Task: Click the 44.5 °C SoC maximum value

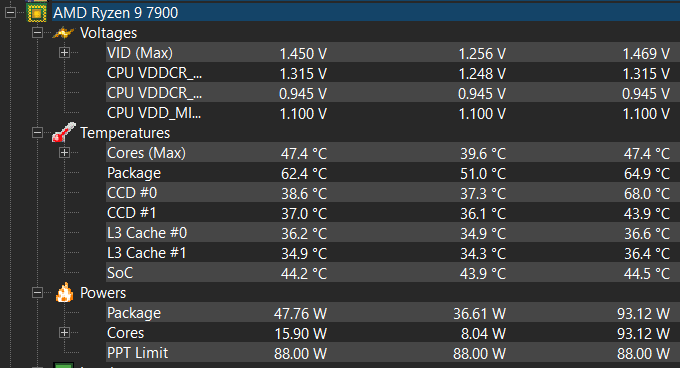Action: click(x=647, y=274)
